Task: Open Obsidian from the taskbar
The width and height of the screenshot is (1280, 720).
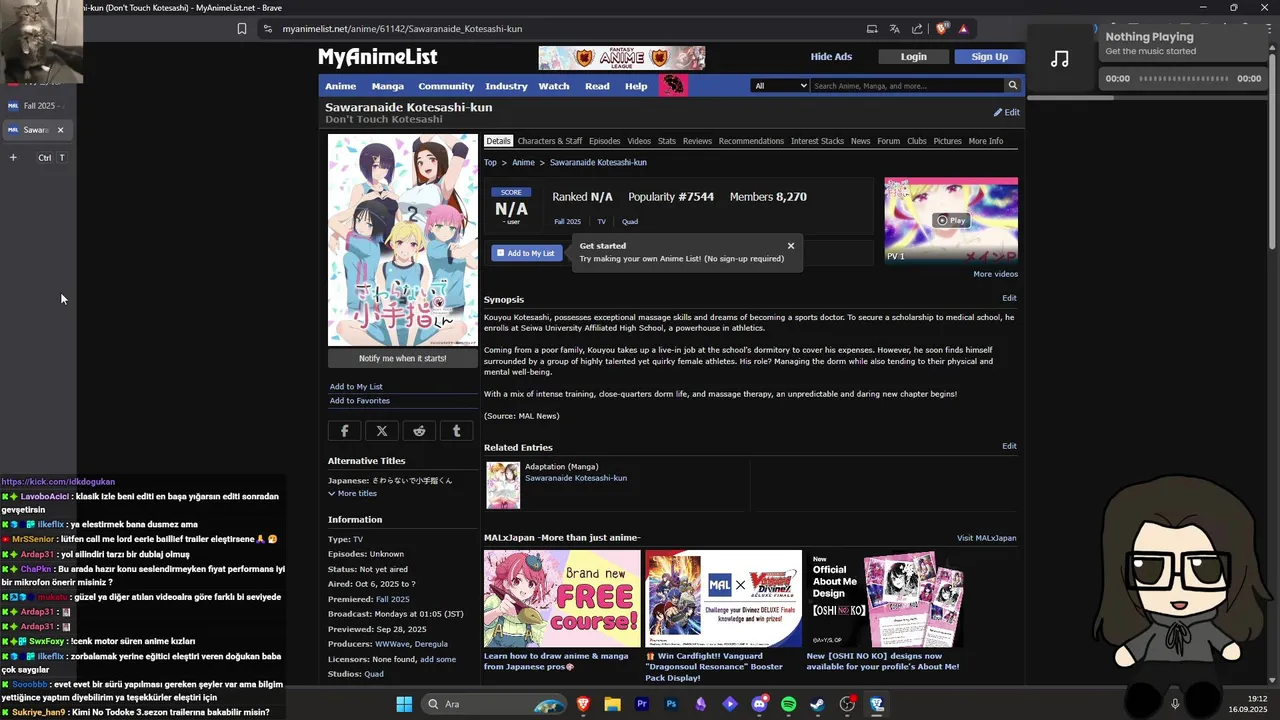Action: 700,704
